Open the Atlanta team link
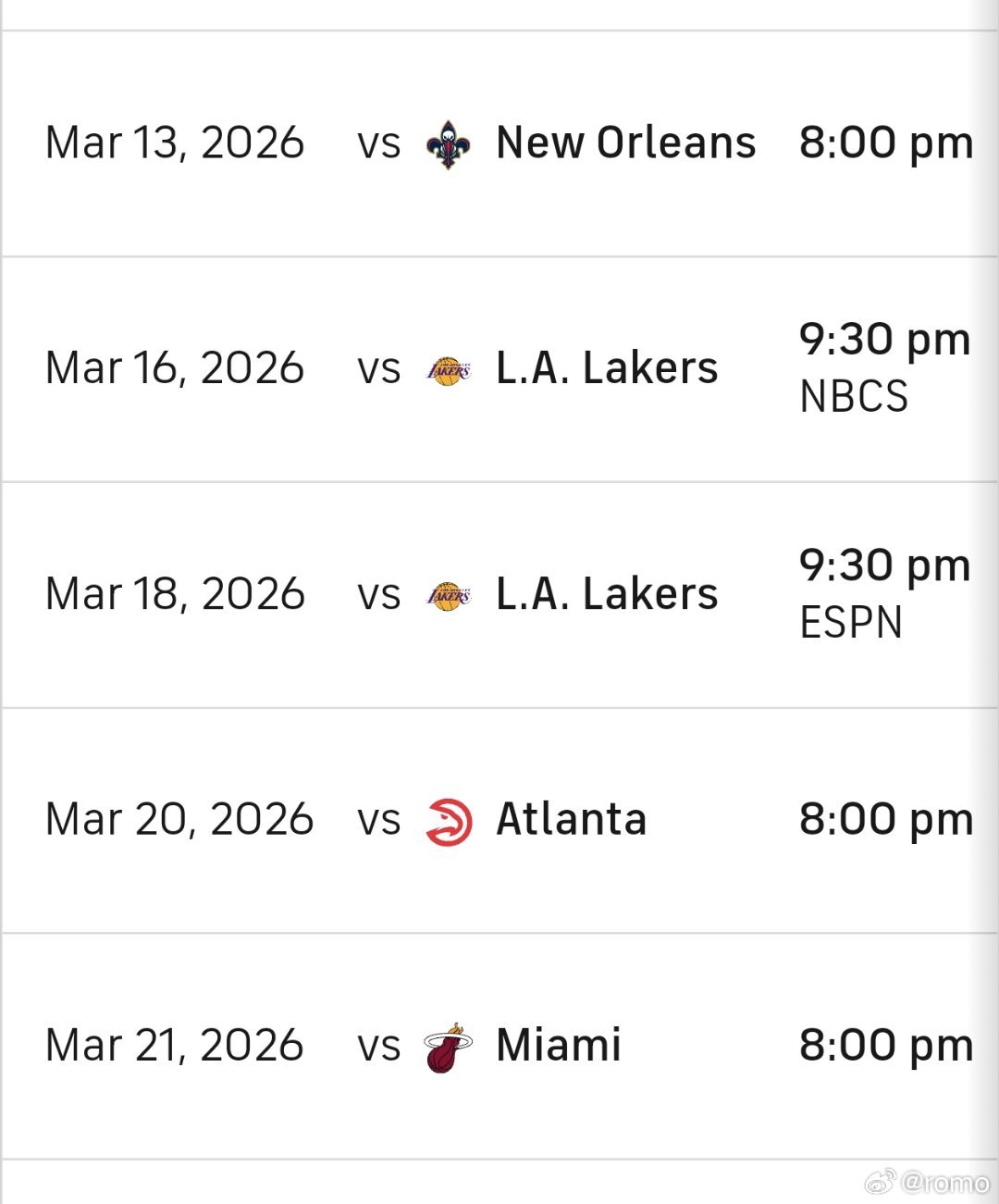The width and height of the screenshot is (999, 1204). point(571,821)
